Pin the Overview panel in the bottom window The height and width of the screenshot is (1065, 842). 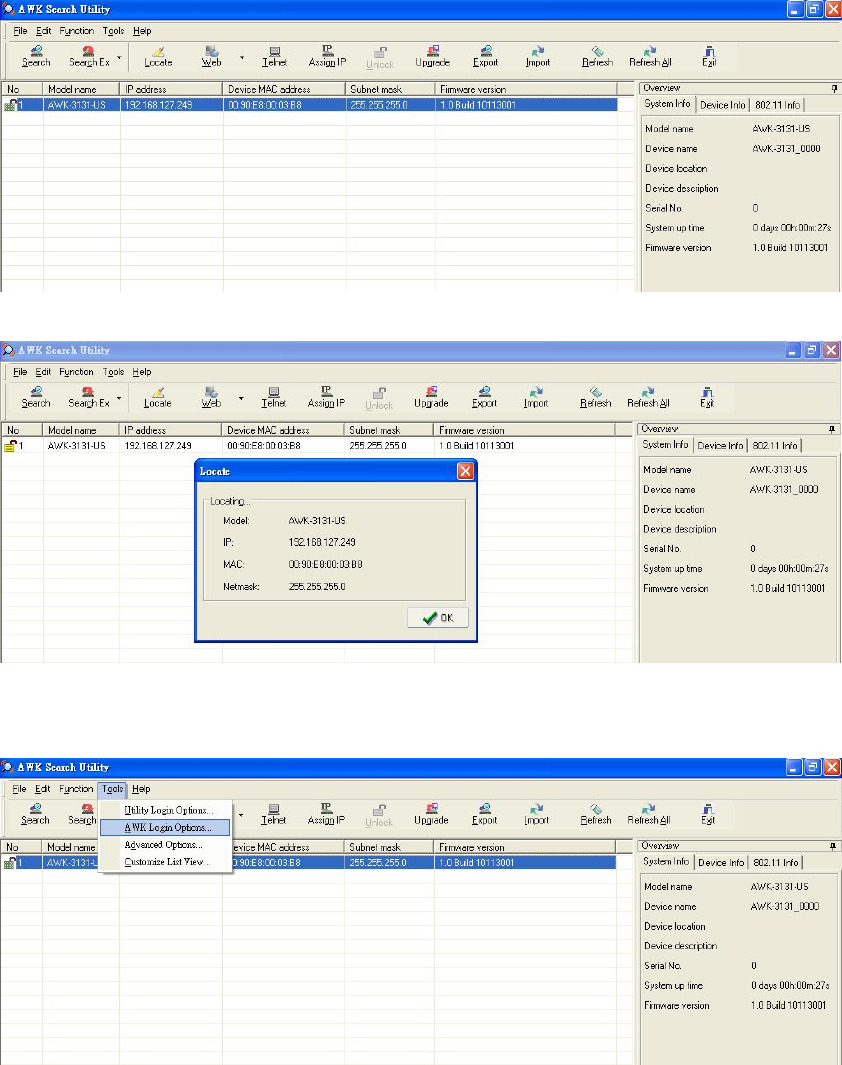832,846
